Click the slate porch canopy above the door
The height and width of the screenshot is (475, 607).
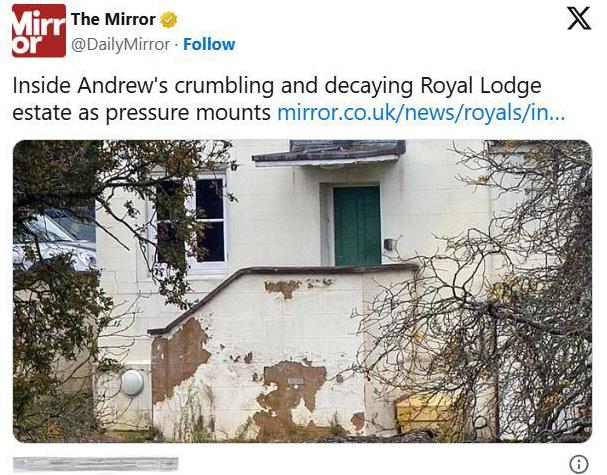[328, 153]
